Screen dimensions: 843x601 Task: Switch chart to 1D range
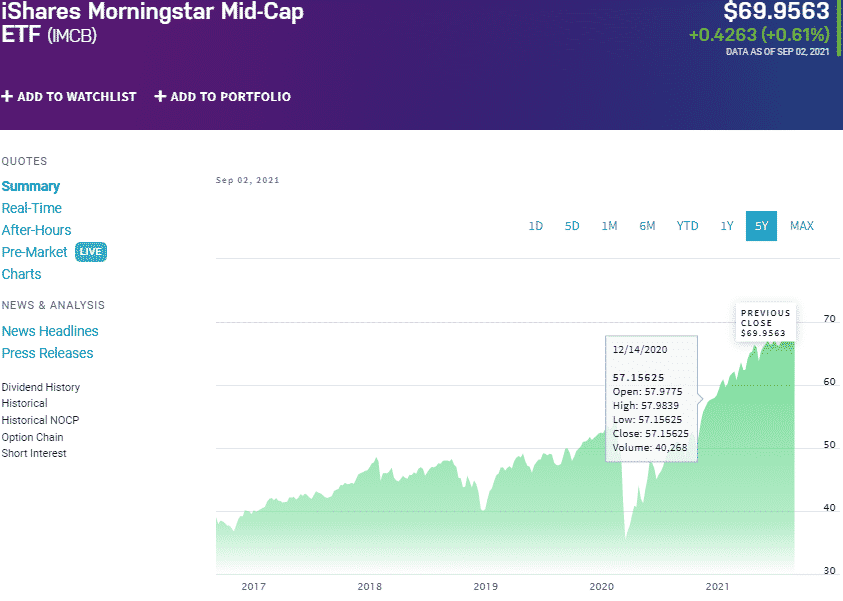535,226
